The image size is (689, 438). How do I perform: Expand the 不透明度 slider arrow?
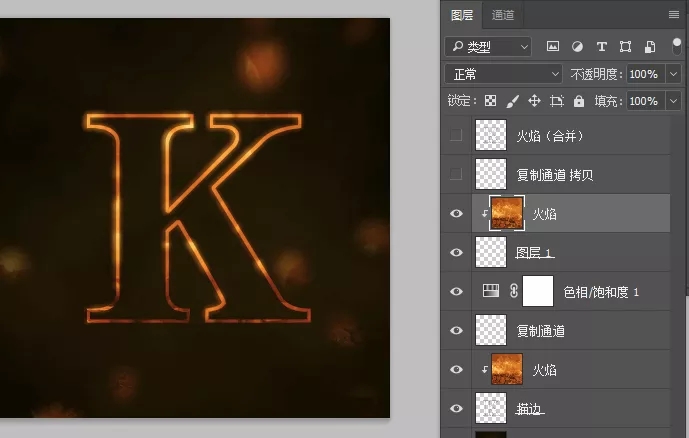point(673,74)
